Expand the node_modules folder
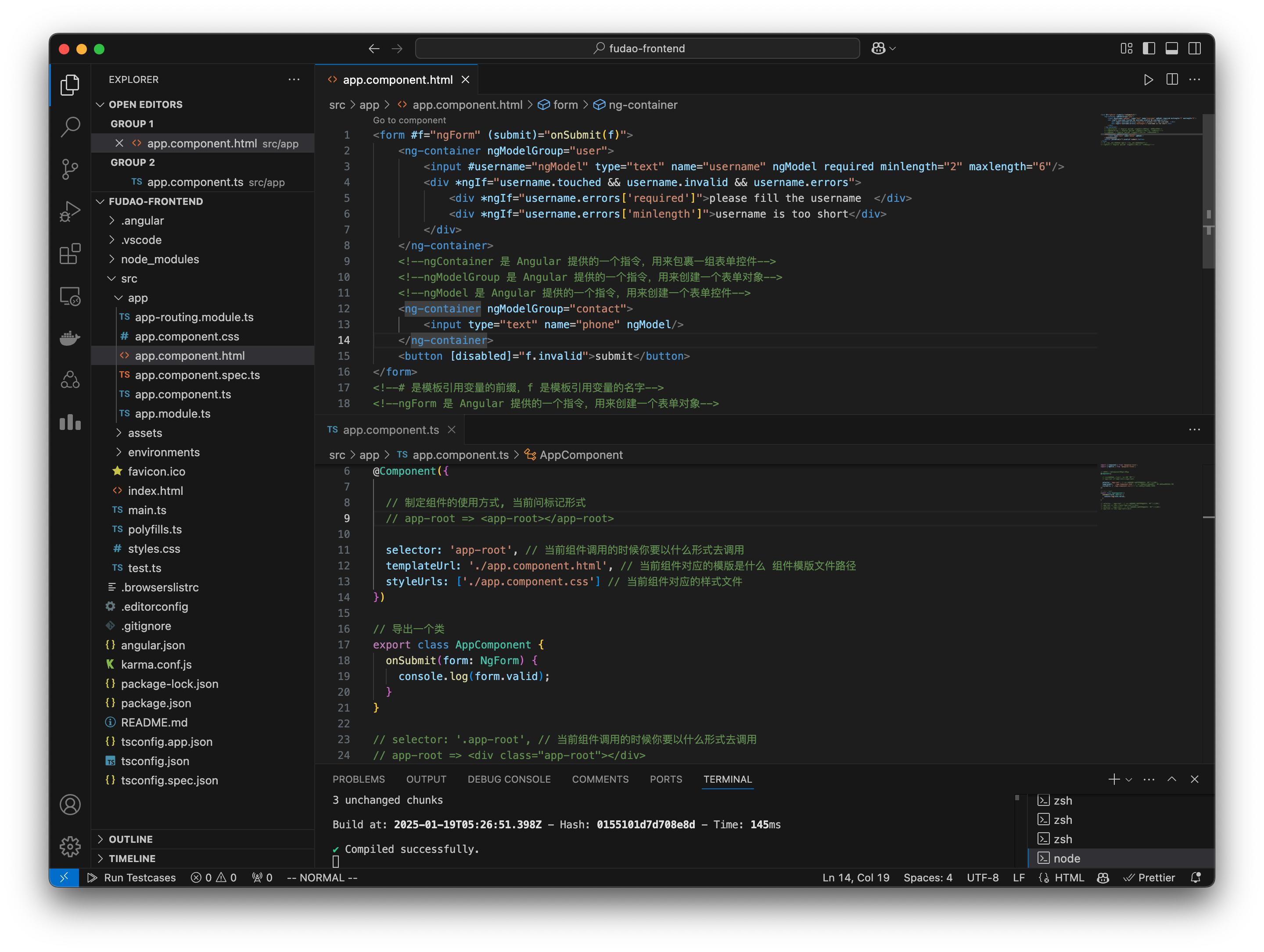 point(160,259)
